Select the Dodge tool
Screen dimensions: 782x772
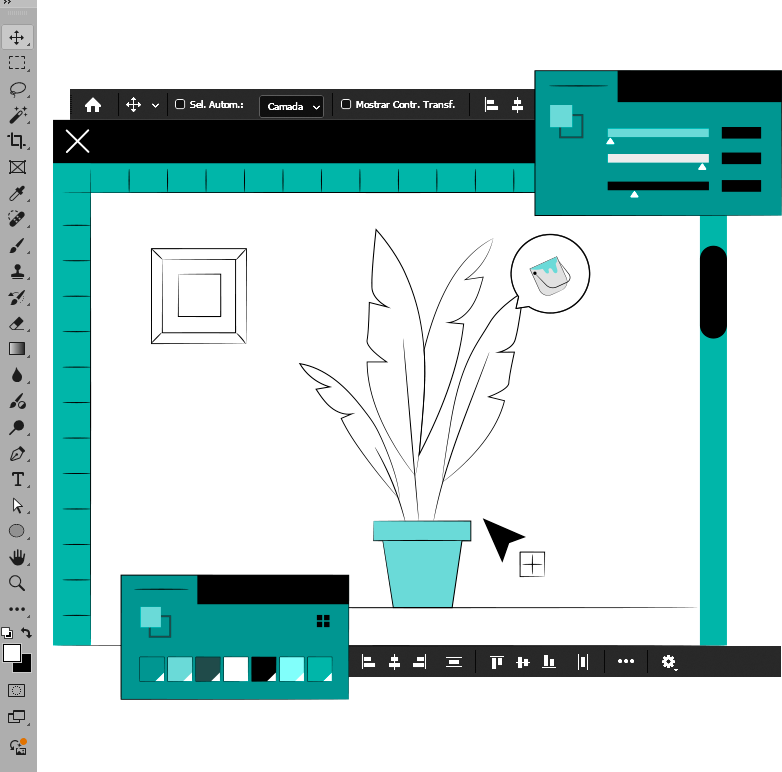tap(17, 427)
